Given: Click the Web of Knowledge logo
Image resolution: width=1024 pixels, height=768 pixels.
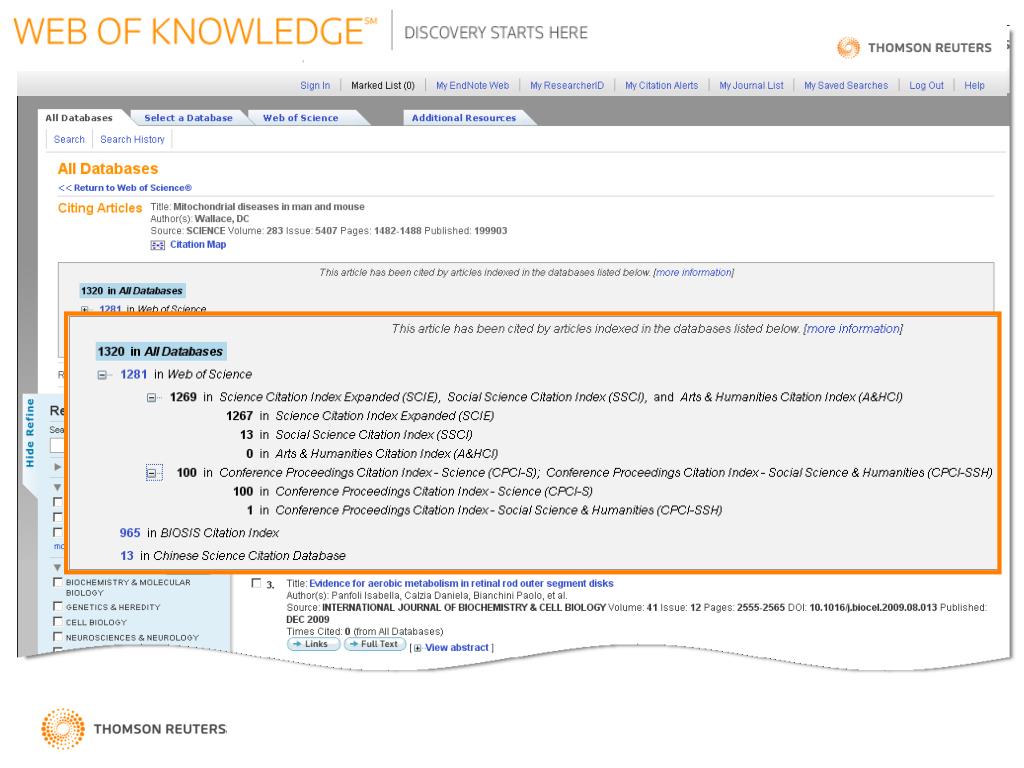Looking at the screenshot, I should [x=195, y=31].
